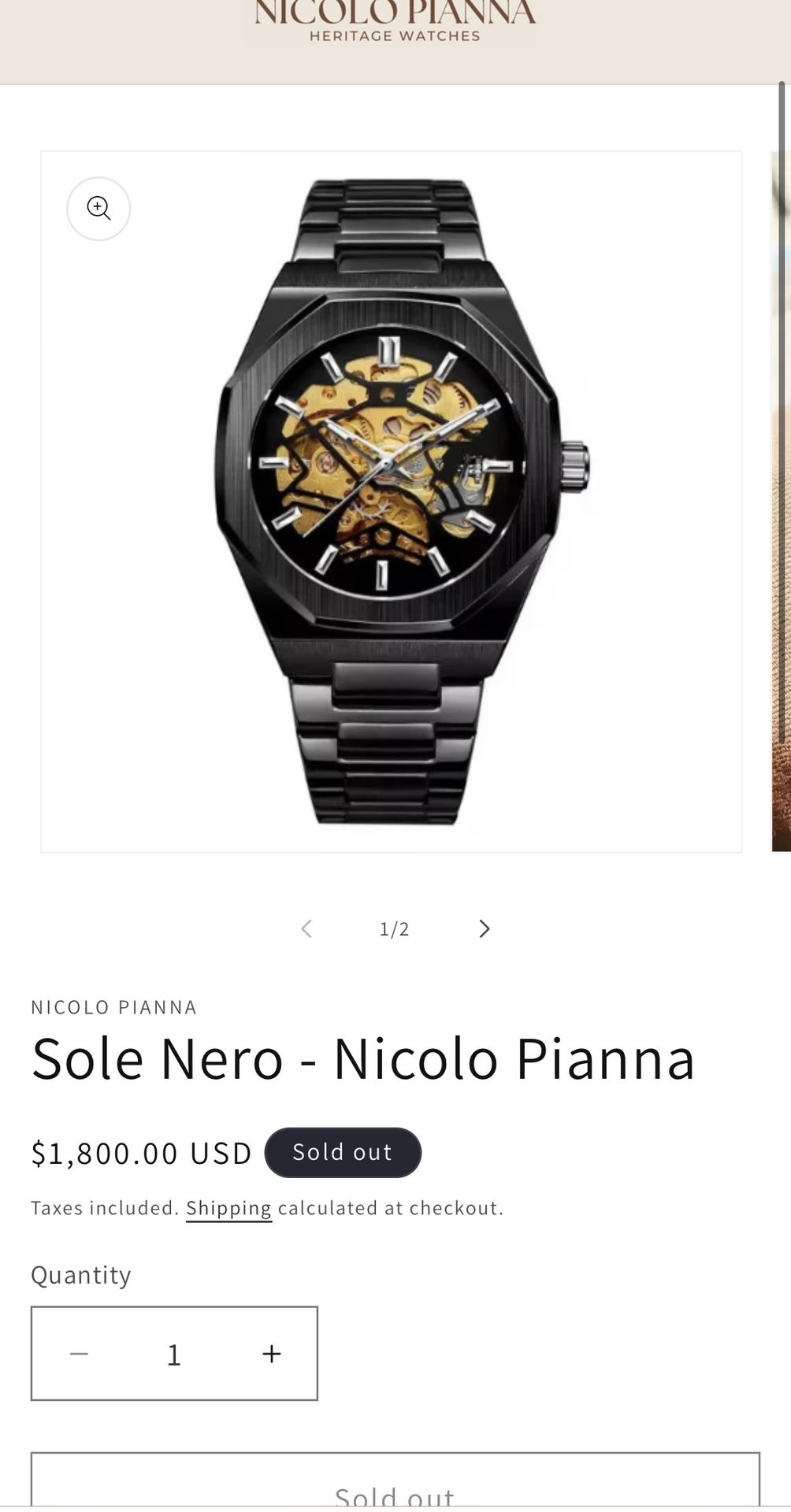The height and width of the screenshot is (1512, 791).
Task: Decrease quantity with the minus icon
Action: click(x=79, y=1354)
